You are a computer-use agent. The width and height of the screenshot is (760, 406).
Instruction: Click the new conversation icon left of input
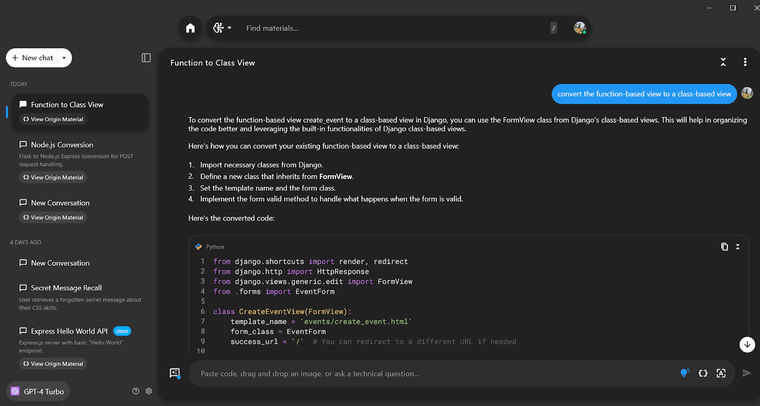(175, 373)
